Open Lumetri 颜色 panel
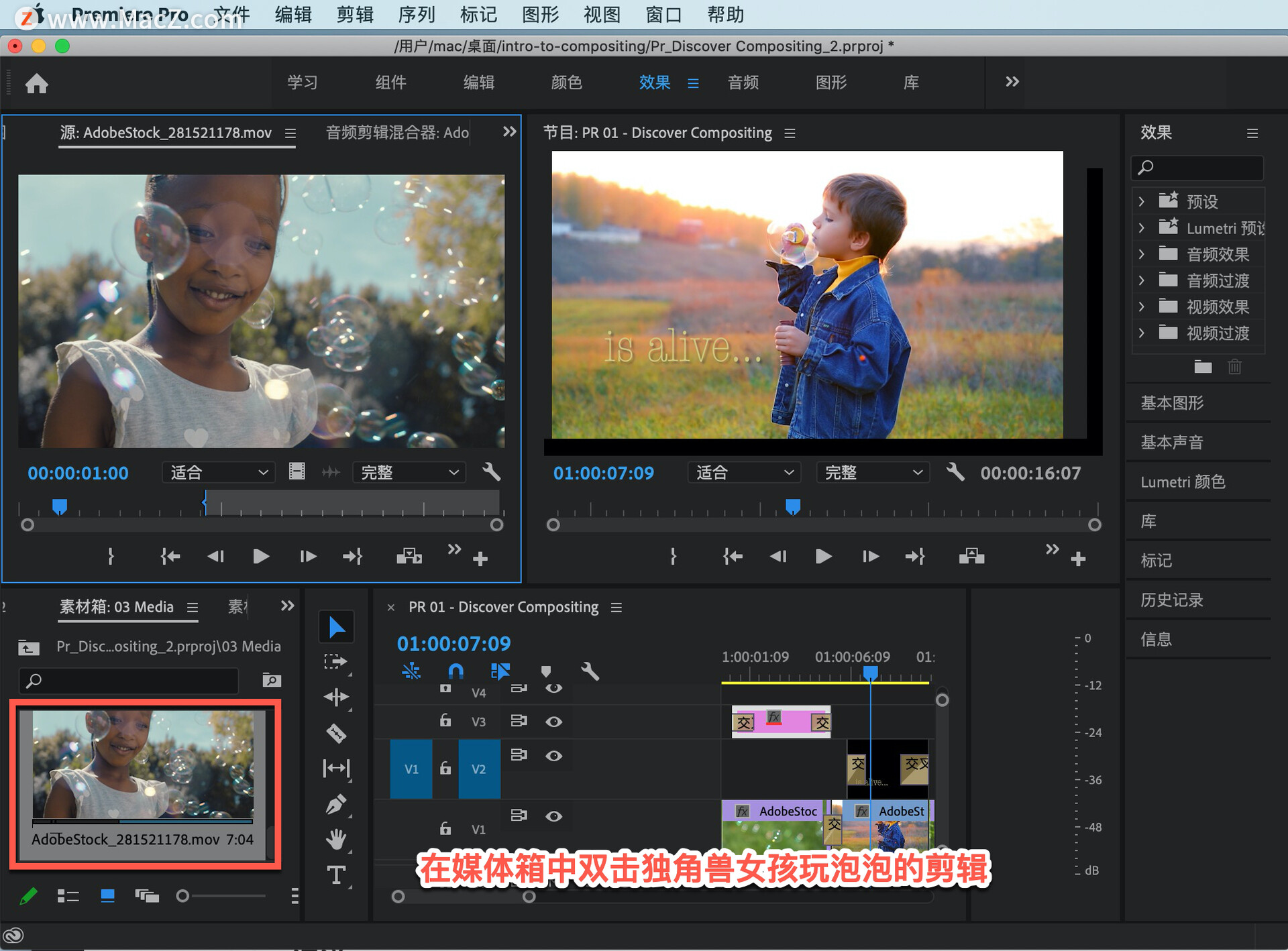This screenshot has width=1288, height=951. point(1183,482)
